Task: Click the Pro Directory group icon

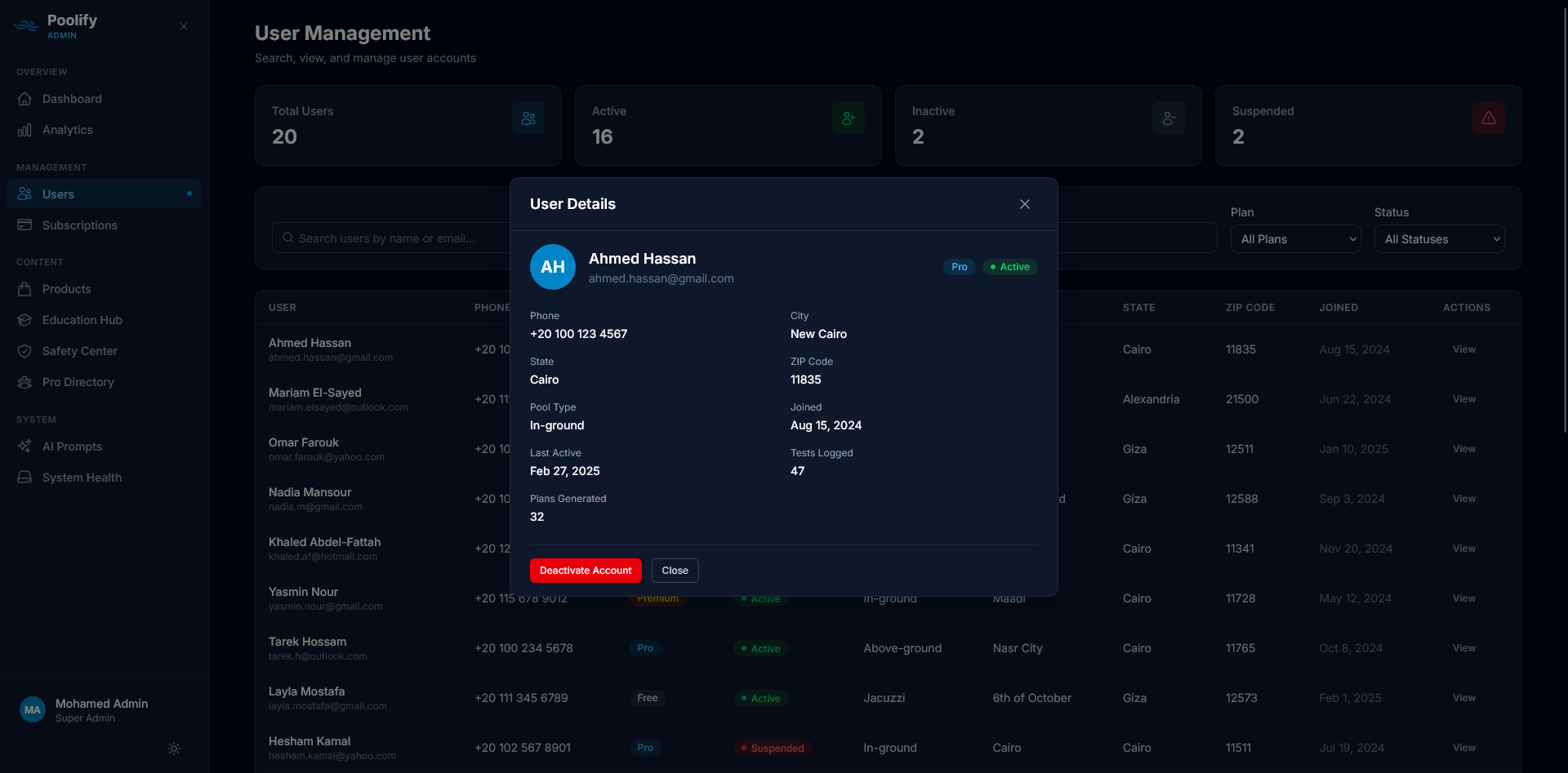Action: coord(24,382)
